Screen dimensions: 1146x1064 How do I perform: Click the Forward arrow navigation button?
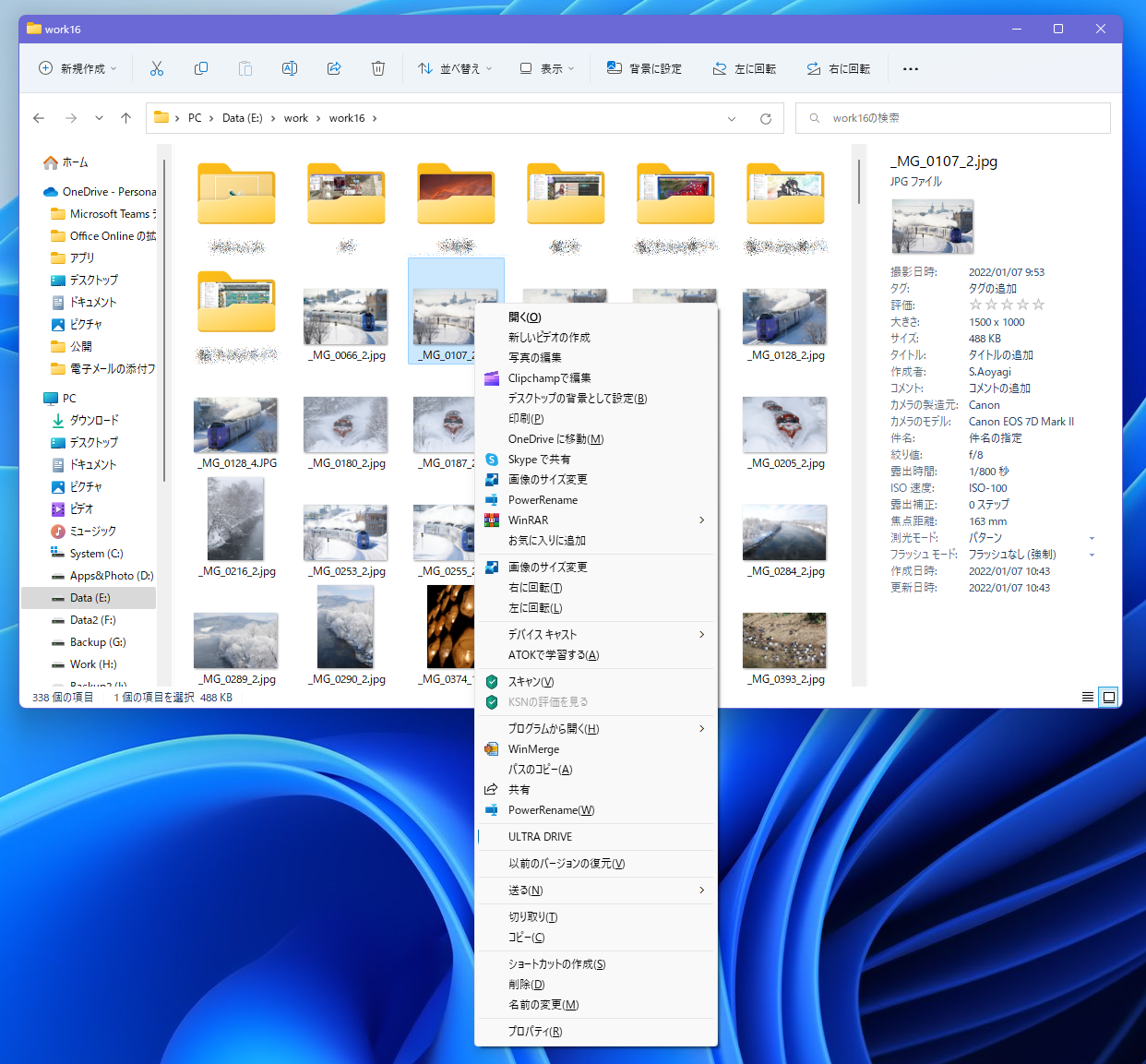71,118
